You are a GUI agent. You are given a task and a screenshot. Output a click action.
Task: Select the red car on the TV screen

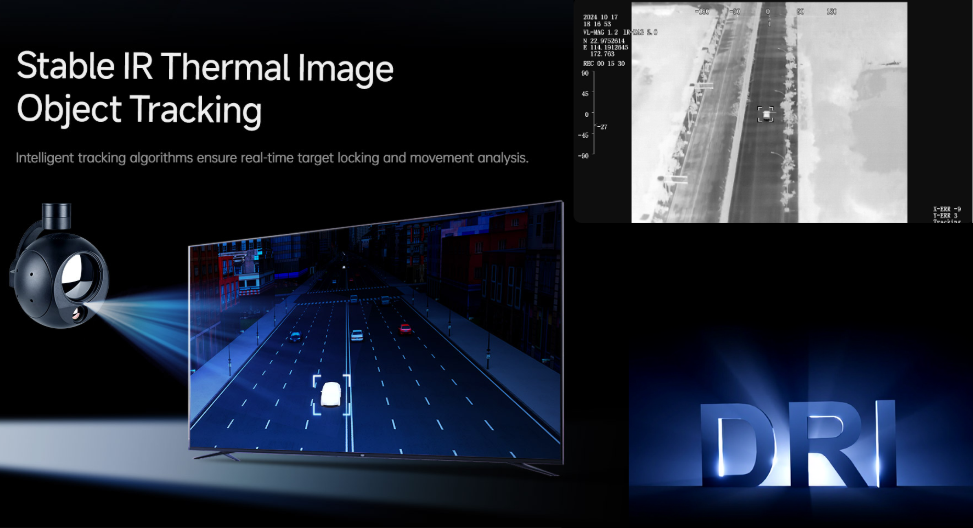pyautogui.click(x=405, y=327)
